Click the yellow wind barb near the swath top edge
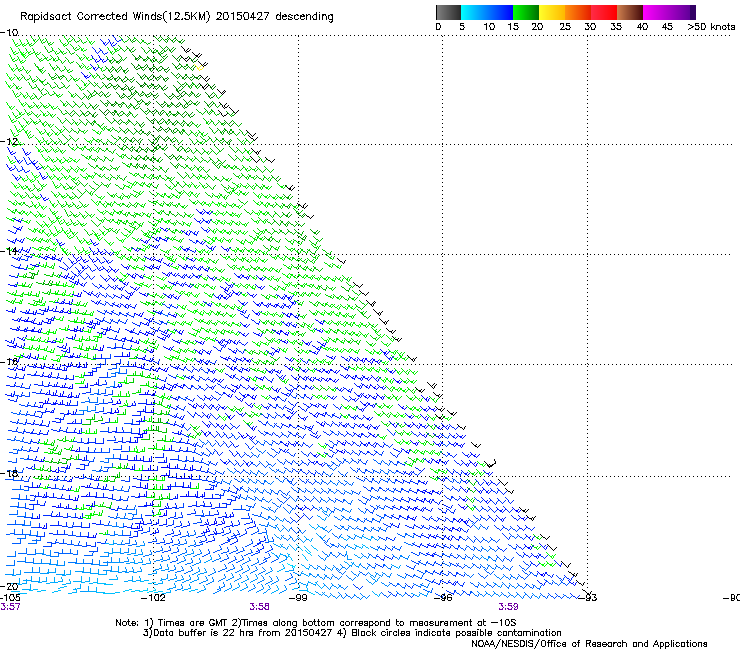This screenshot has height=650, width=740. point(200,68)
